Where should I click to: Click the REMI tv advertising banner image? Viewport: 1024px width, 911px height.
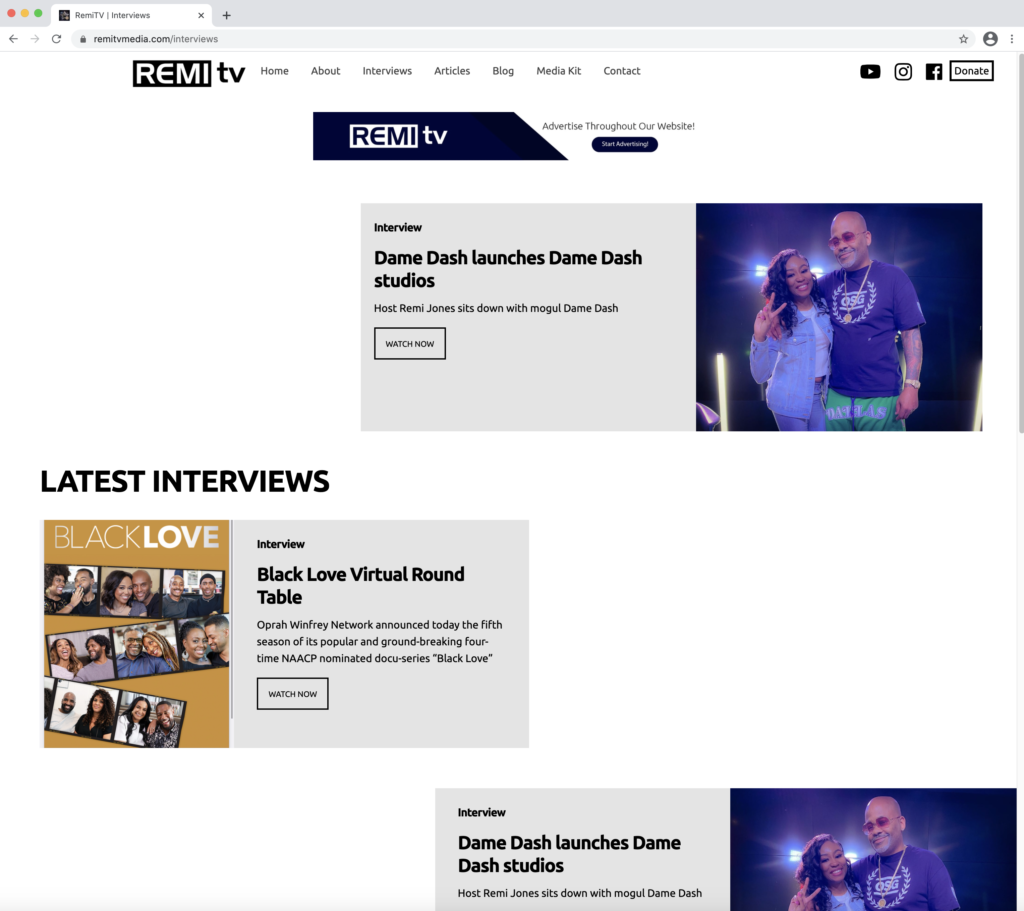(440, 136)
